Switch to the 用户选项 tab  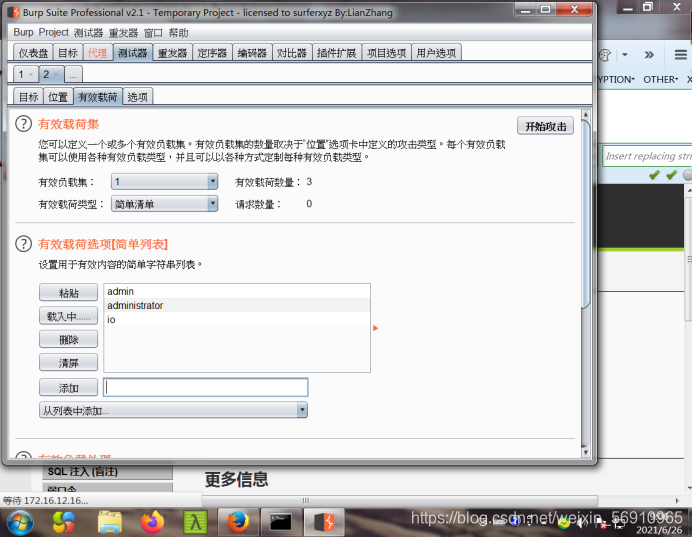point(436,53)
